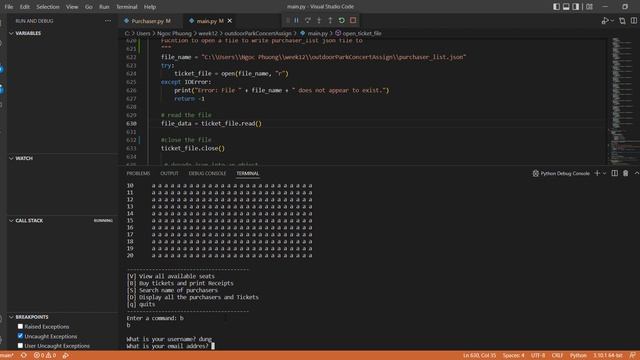The width and height of the screenshot is (640, 360).
Task: Open Customize Layout menu
Action: click(x=589, y=7)
